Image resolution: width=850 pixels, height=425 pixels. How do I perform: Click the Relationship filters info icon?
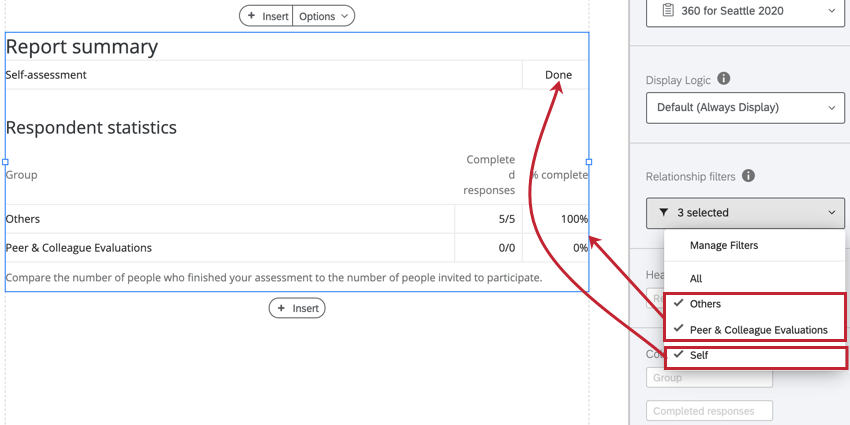(x=748, y=176)
